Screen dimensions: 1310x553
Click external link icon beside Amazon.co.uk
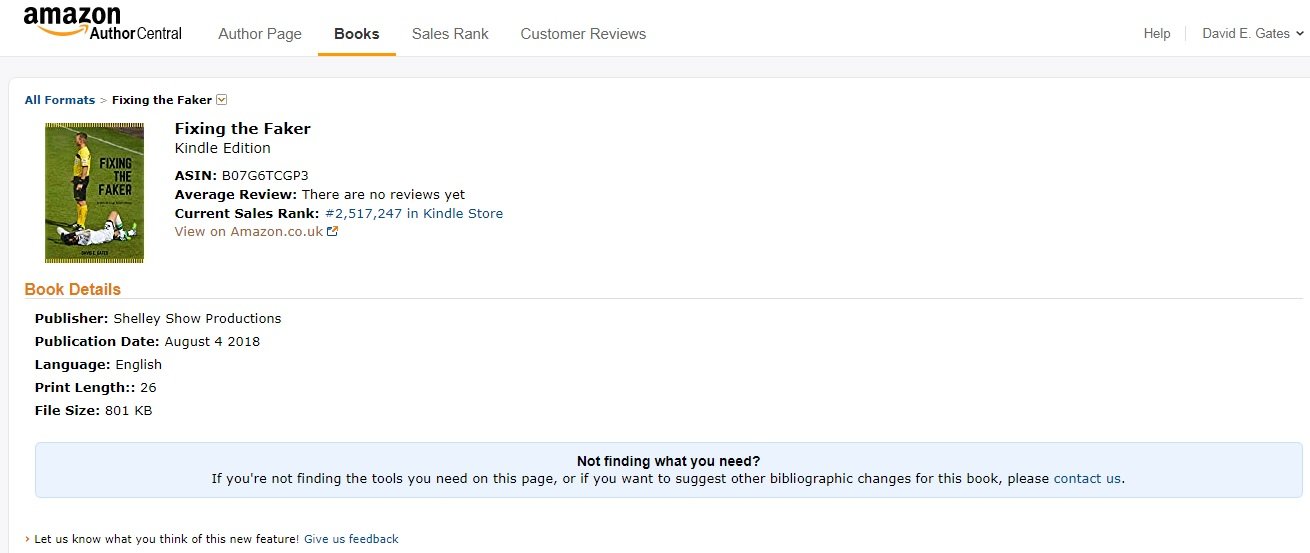click(333, 232)
